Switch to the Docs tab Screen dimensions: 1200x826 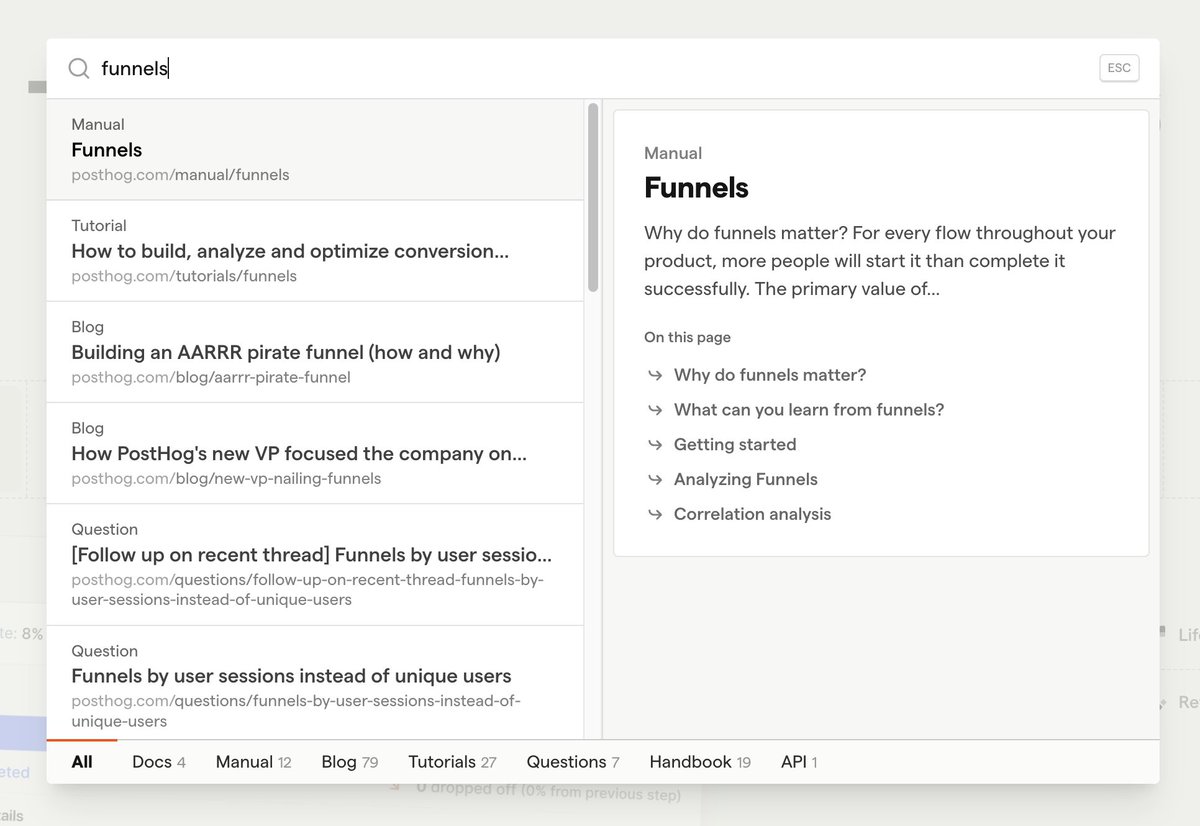(159, 762)
